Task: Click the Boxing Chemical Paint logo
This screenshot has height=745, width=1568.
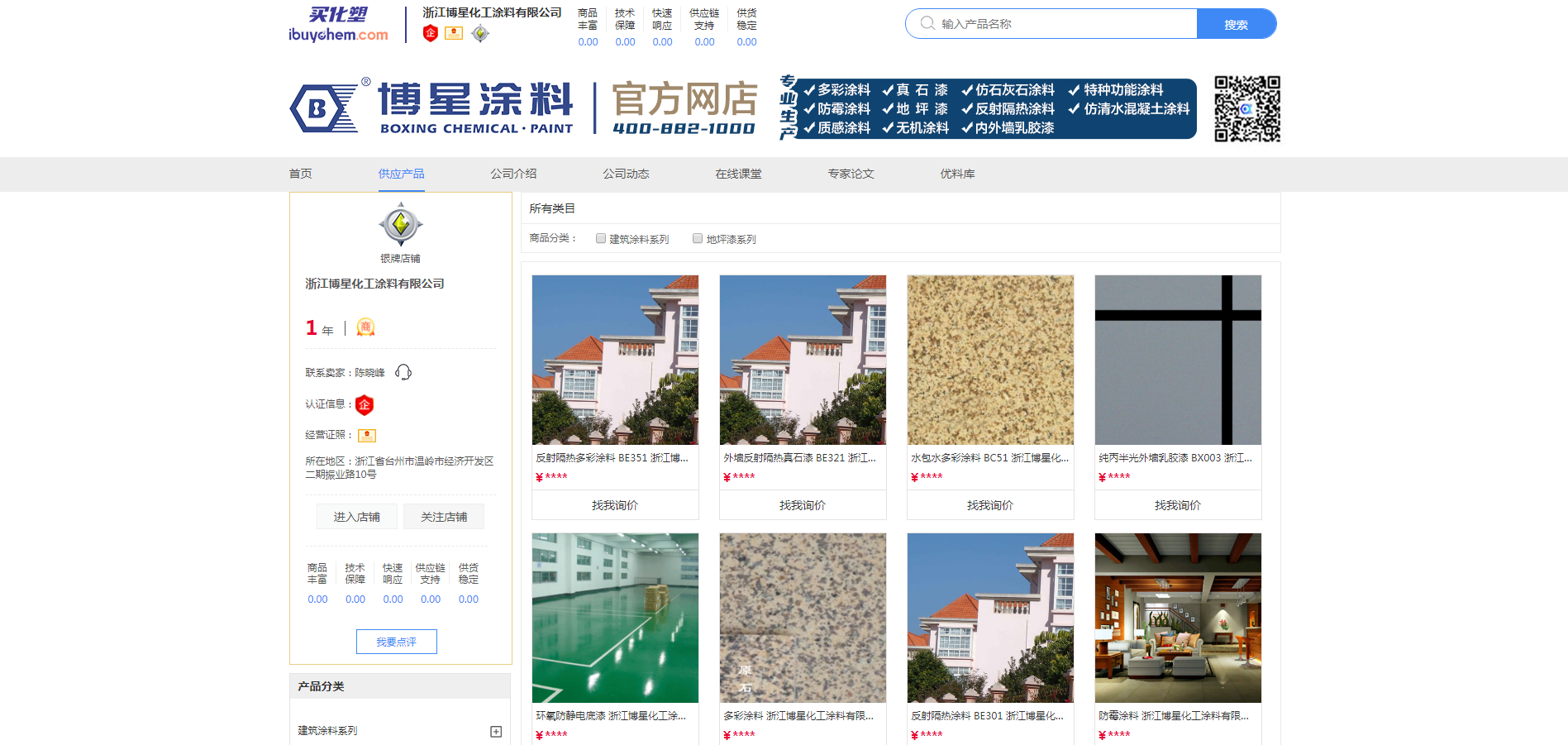Action: pos(431,107)
